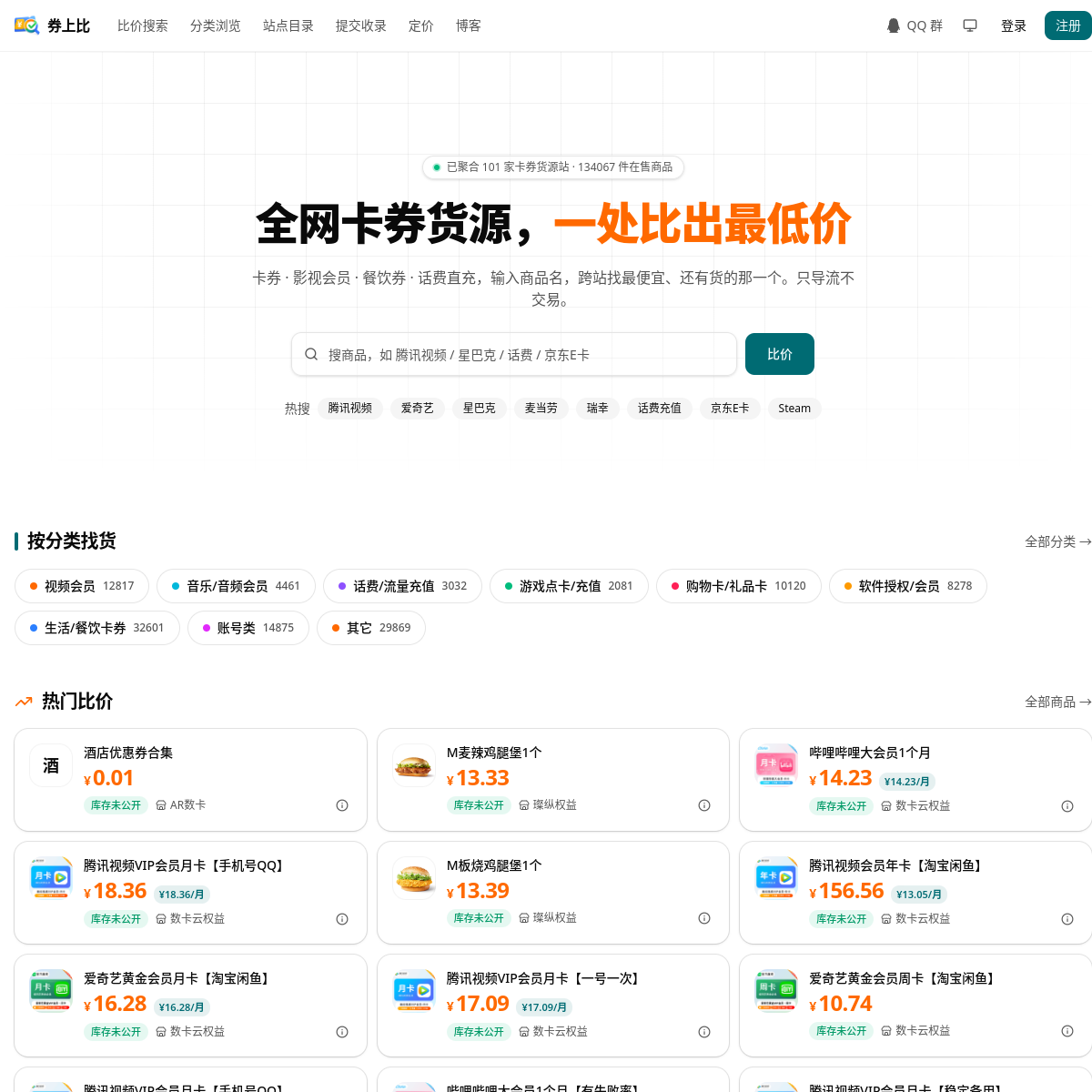Open 比价搜索 in the navigation
Screen dimensions: 1092x1092
tap(143, 25)
